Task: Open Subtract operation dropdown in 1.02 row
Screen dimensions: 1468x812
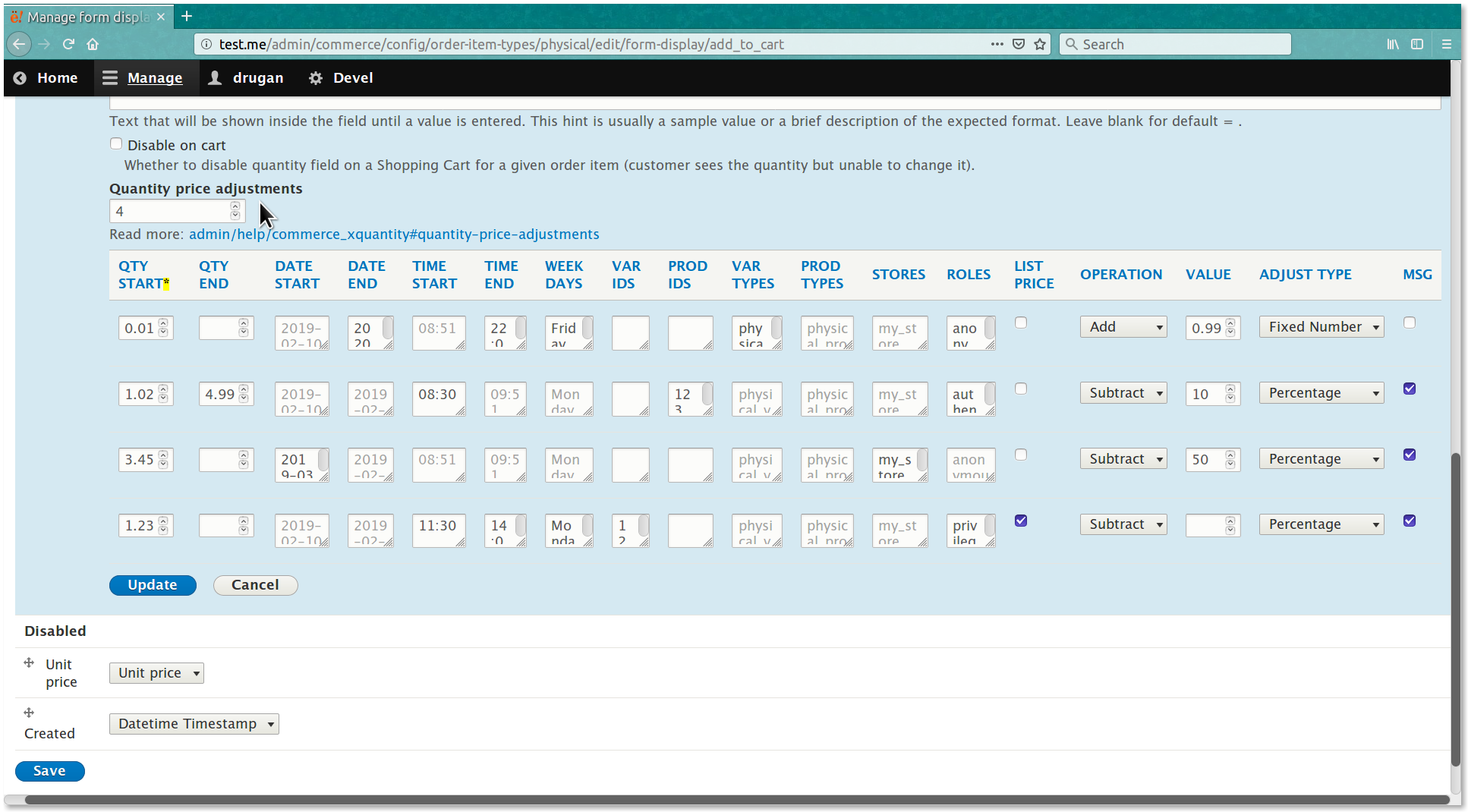Action: point(1123,393)
